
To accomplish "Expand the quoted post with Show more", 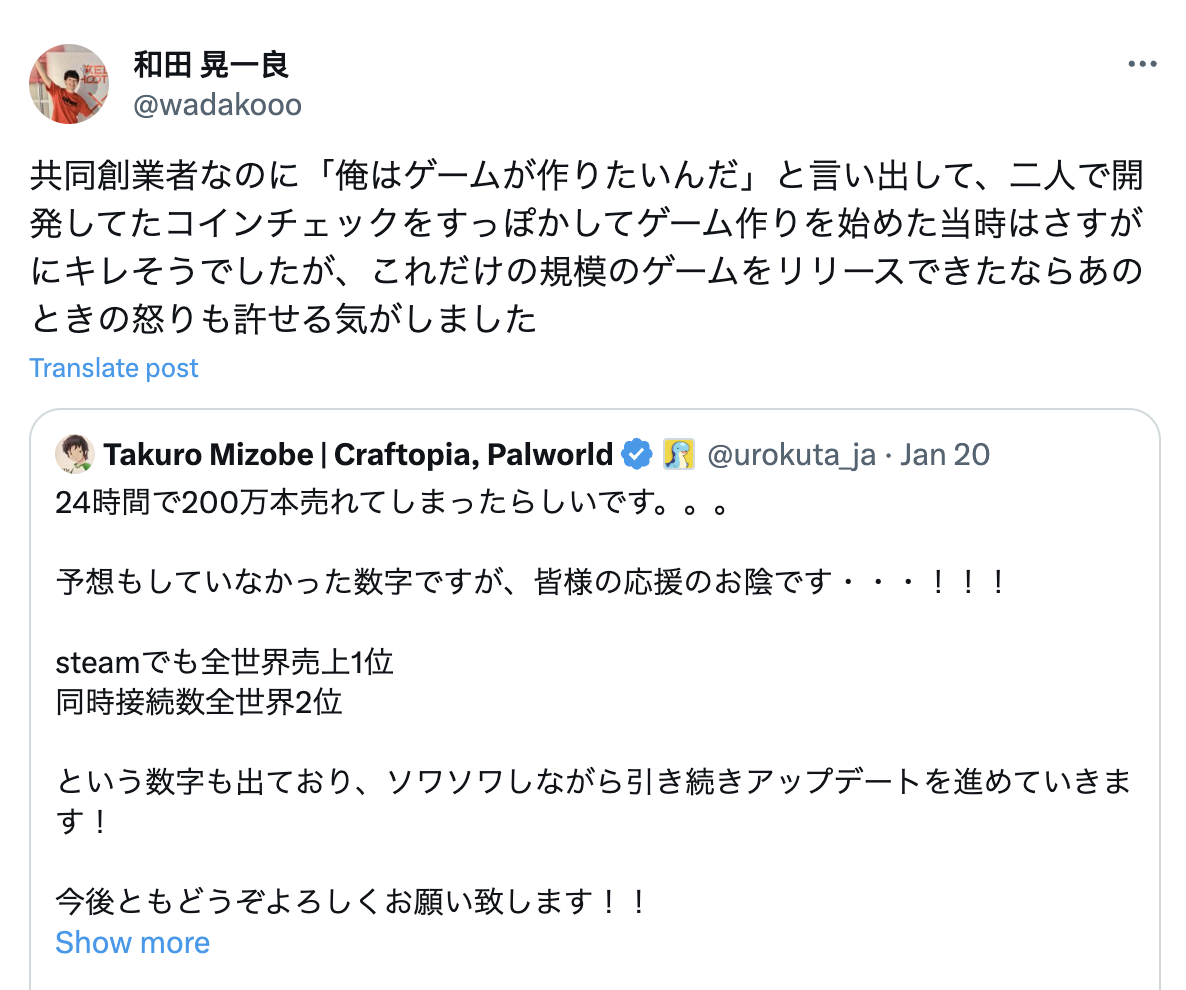I will pos(132,942).
